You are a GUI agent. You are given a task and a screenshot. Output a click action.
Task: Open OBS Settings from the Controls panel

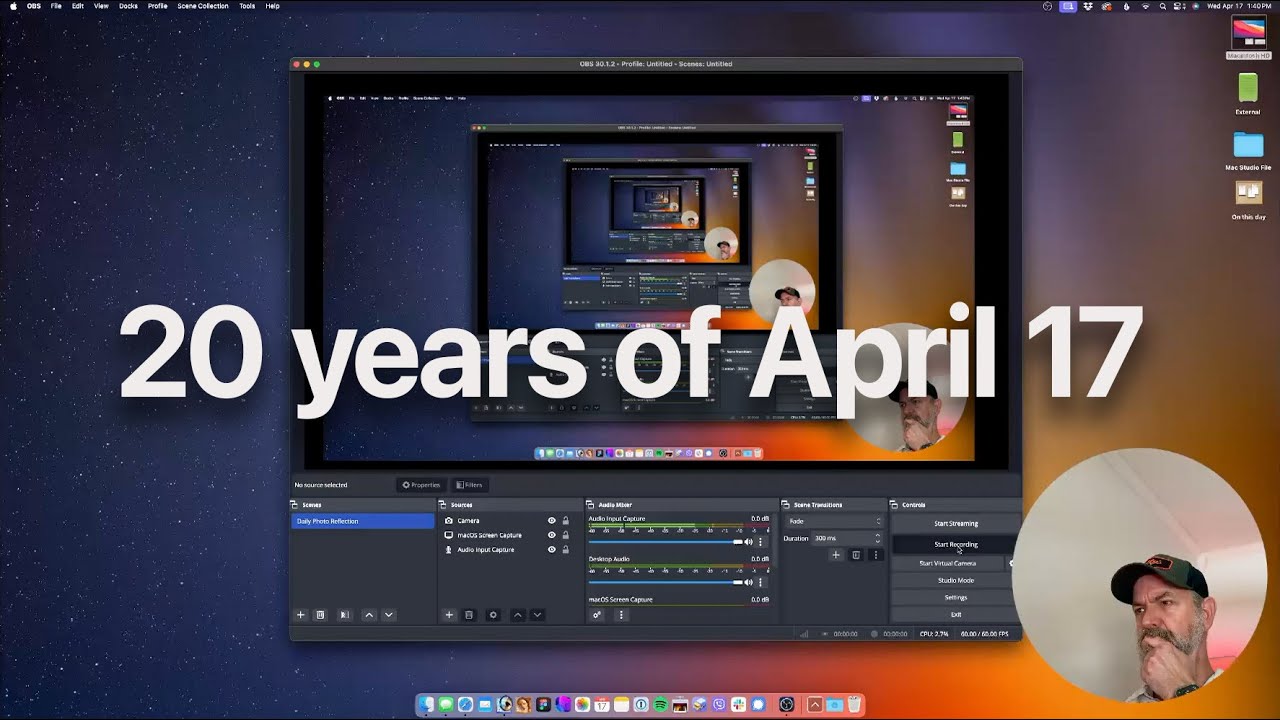pyautogui.click(x=956, y=597)
